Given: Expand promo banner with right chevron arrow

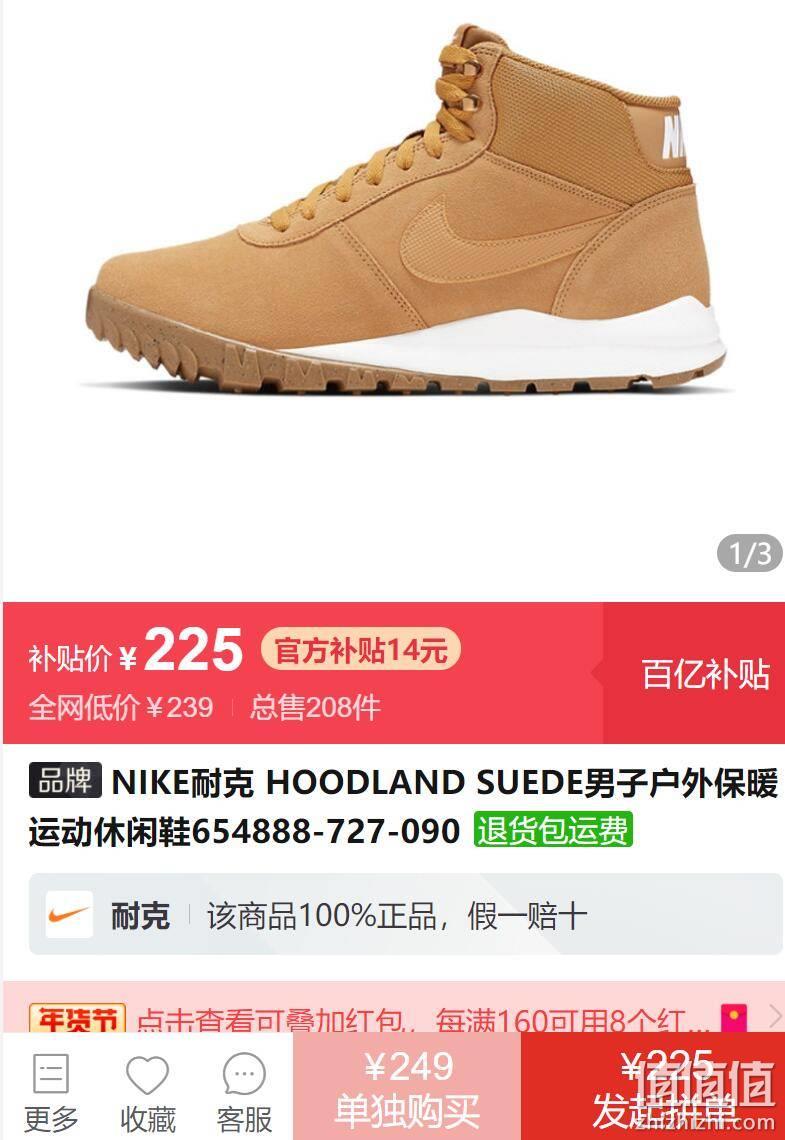Looking at the screenshot, I should tap(773, 1016).
